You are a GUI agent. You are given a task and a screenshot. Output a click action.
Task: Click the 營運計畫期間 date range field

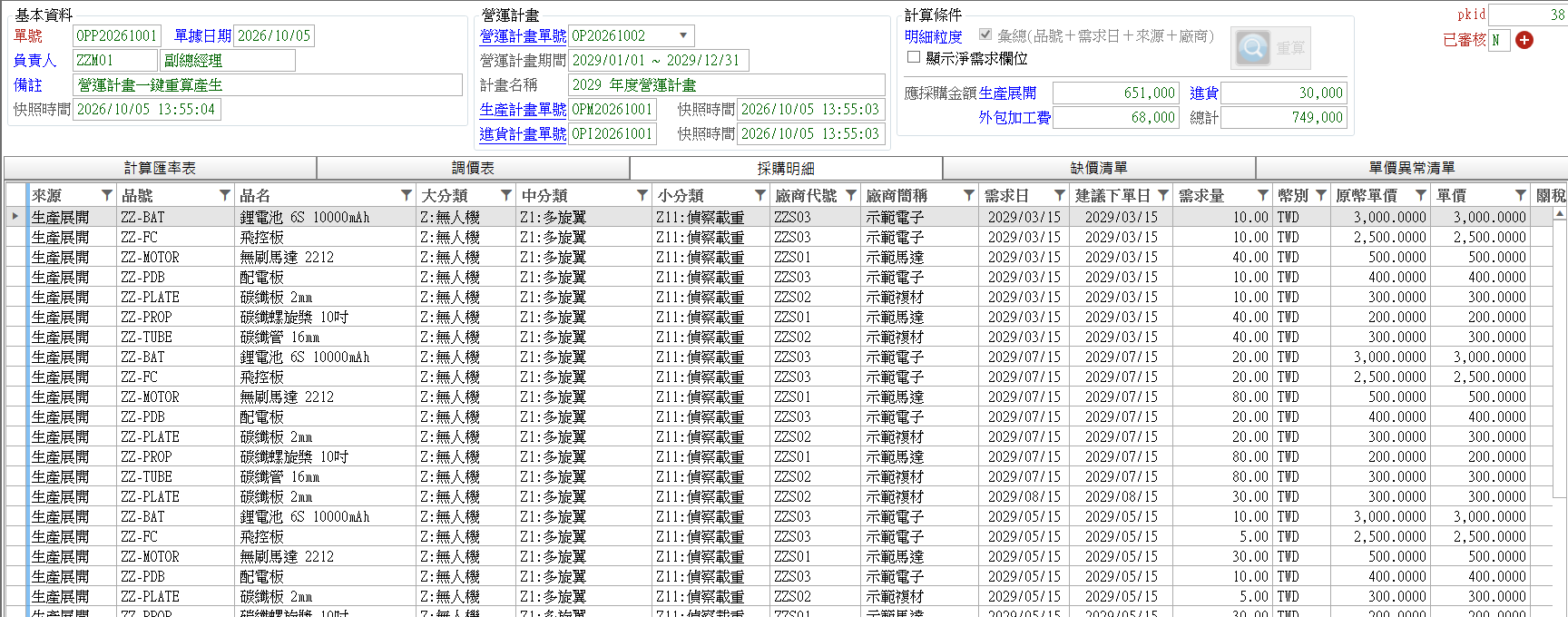[x=659, y=60]
